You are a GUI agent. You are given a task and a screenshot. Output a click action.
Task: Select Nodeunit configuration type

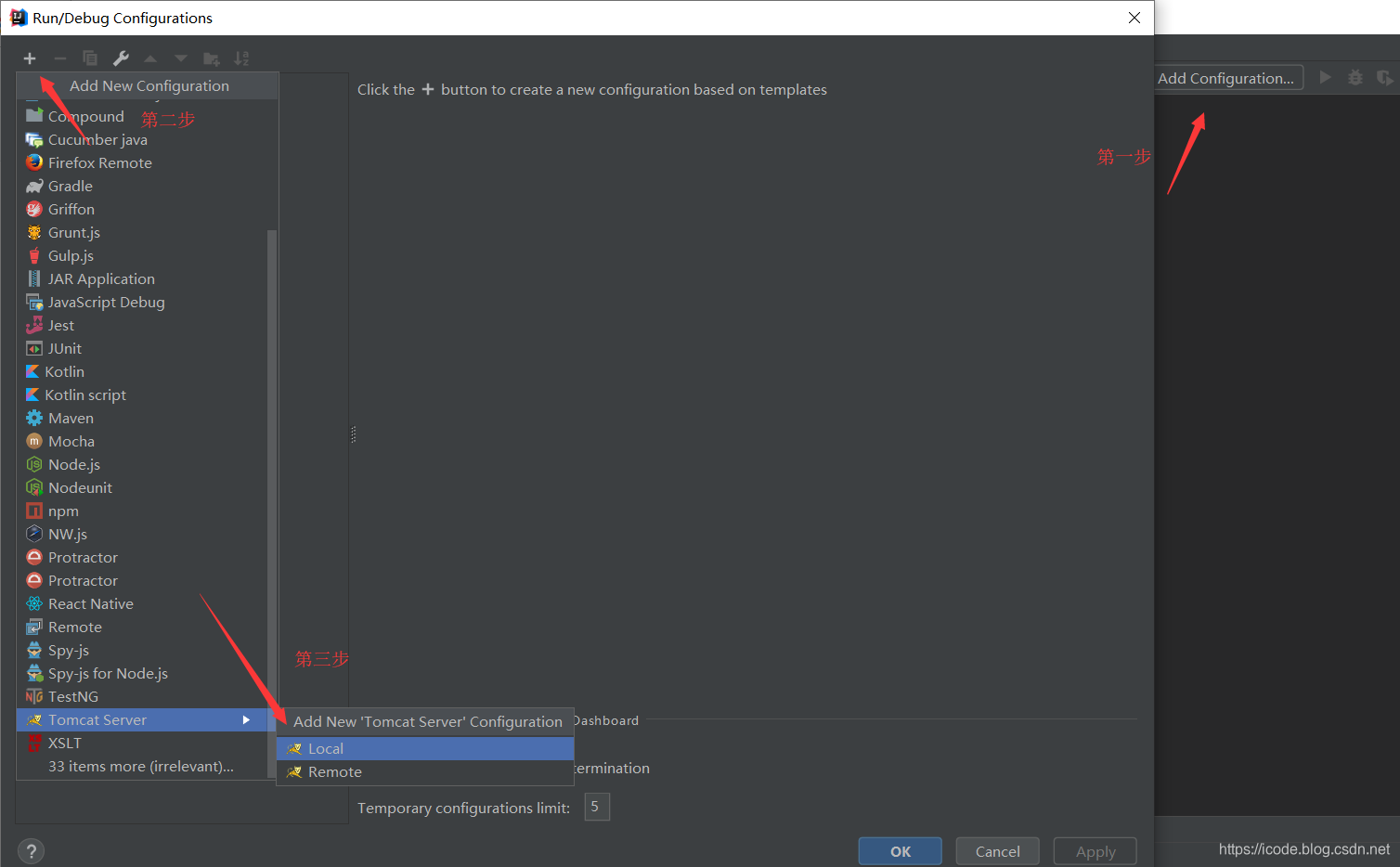pos(141,487)
